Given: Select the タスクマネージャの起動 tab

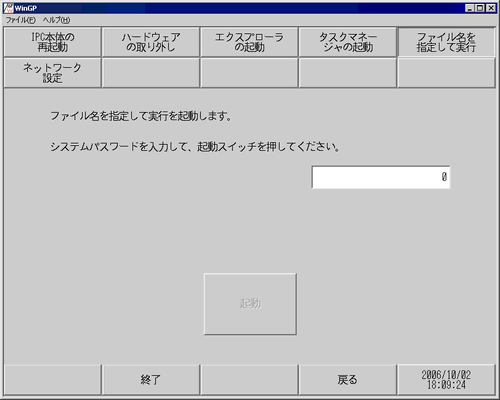Looking at the screenshot, I should tap(348, 42).
